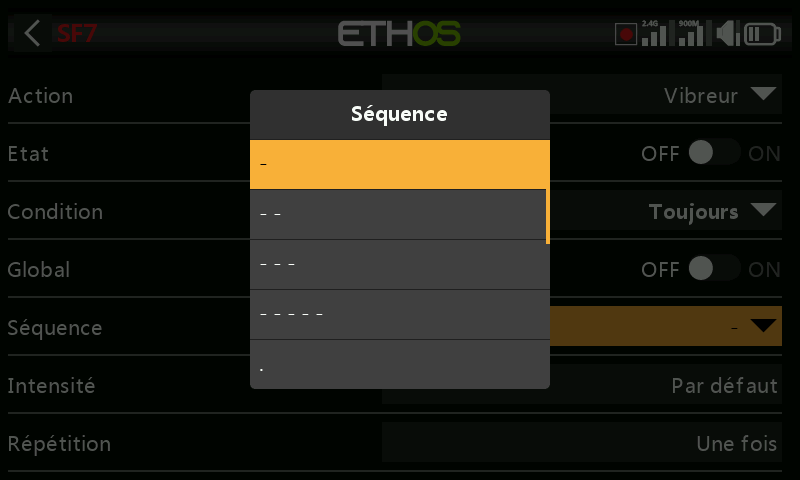Open the Action dropdown showing Vibreur
The width and height of the screenshot is (800, 480).
click(582, 94)
